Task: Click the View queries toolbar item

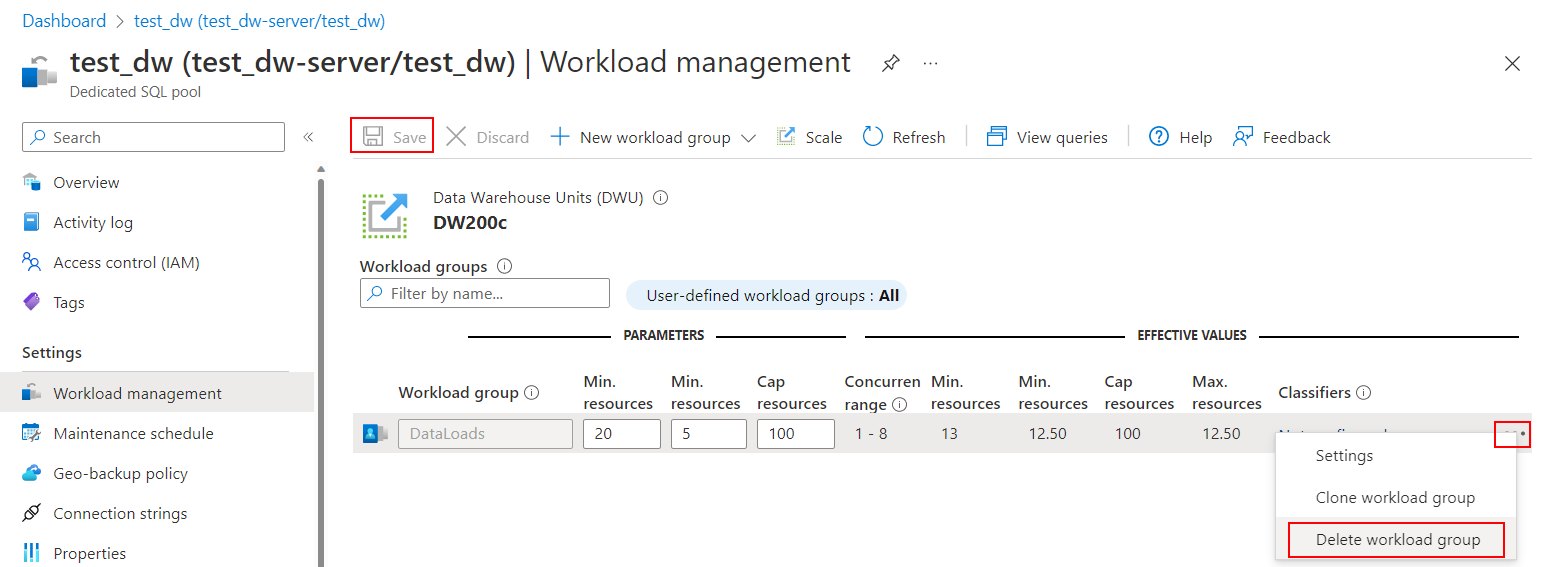Action: [x=1047, y=137]
